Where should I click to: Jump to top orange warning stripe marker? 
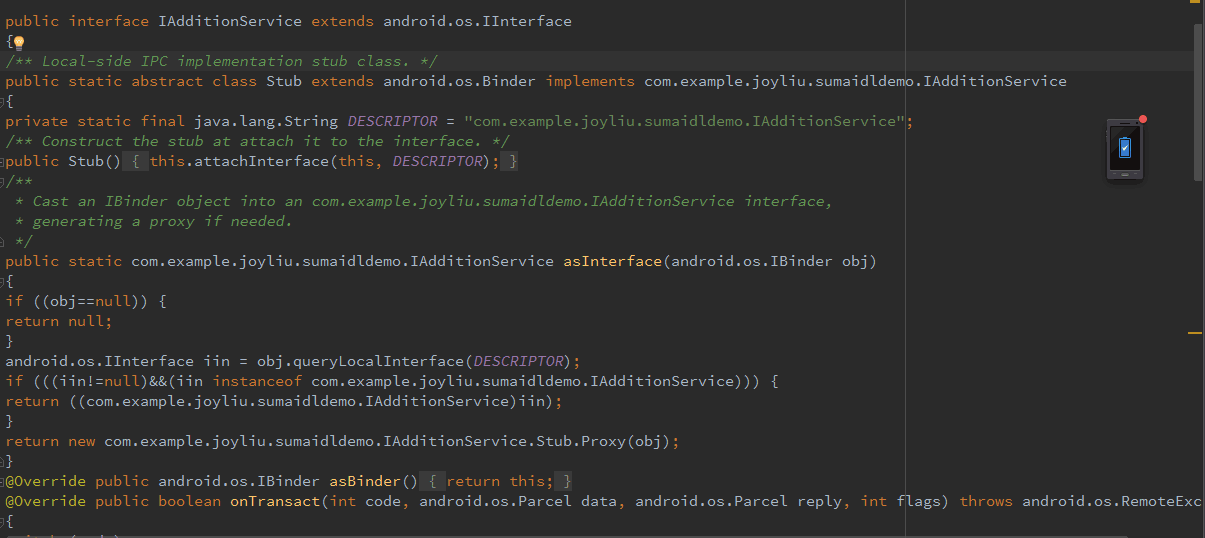point(1194,3)
